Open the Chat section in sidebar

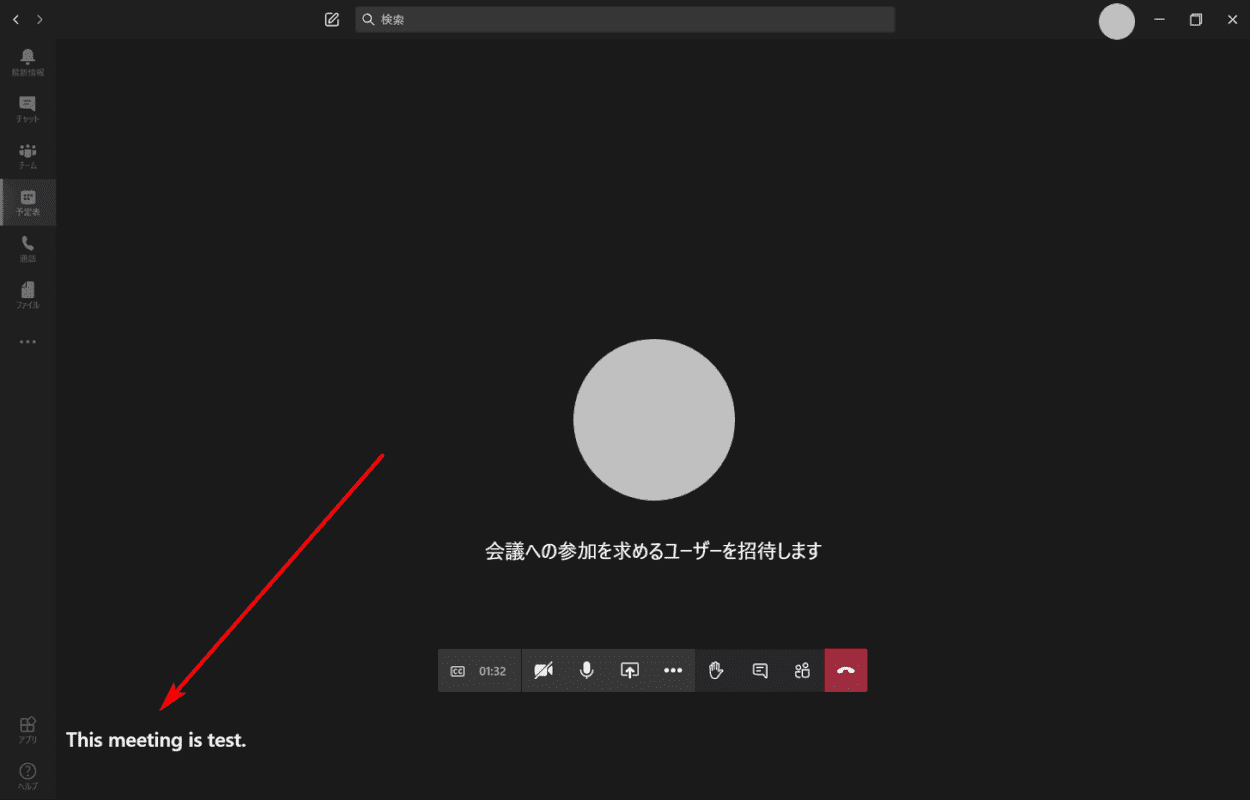coord(28,109)
